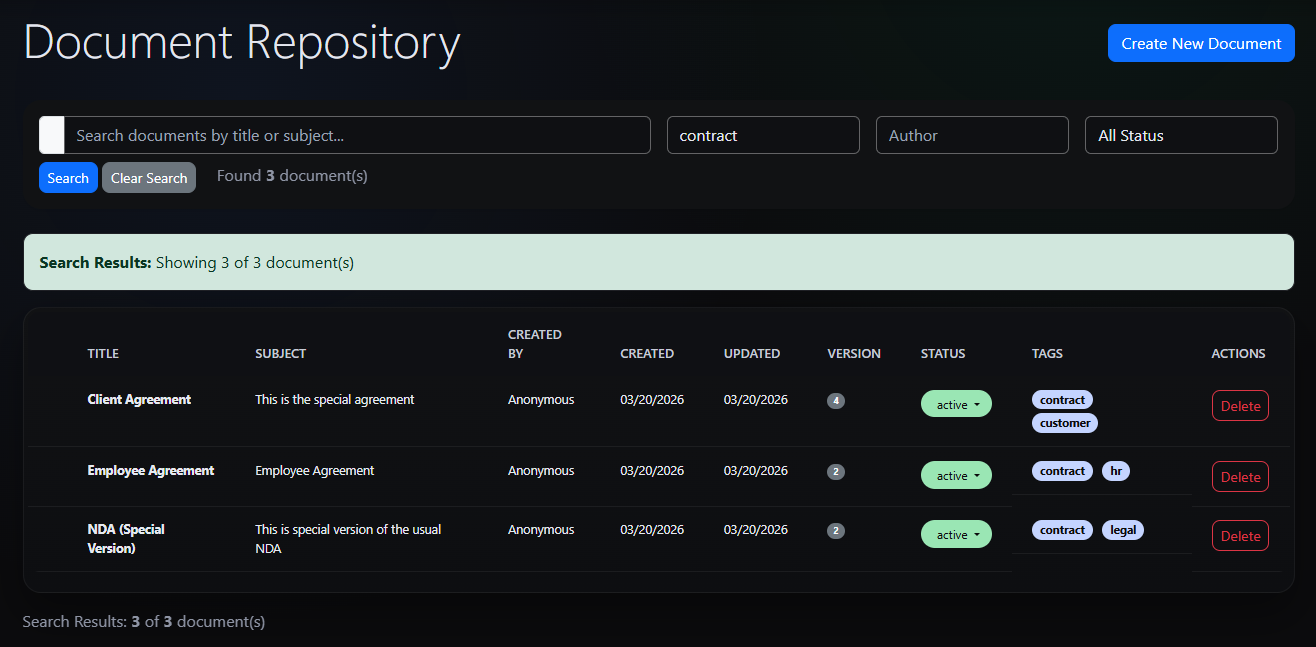Image resolution: width=1316 pixels, height=647 pixels.
Task: Delete the Employee Agreement document
Action: pyautogui.click(x=1240, y=476)
